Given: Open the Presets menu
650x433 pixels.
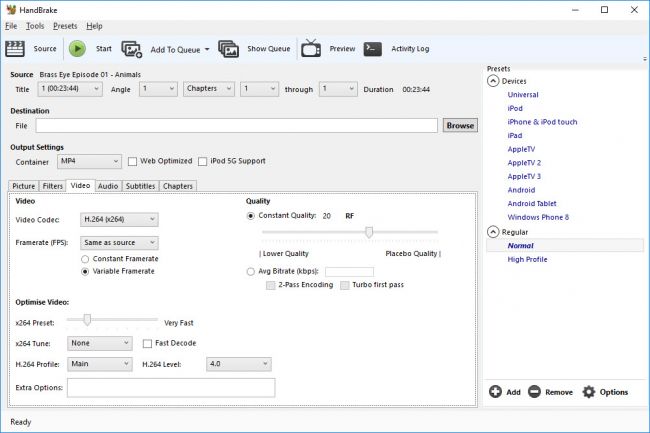Looking at the screenshot, I should [x=65, y=26].
